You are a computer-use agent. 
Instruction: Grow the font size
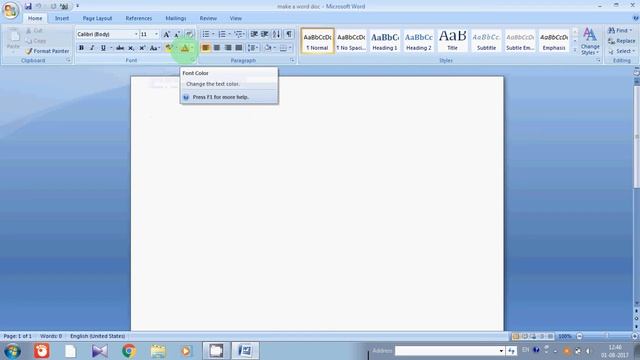click(167, 34)
